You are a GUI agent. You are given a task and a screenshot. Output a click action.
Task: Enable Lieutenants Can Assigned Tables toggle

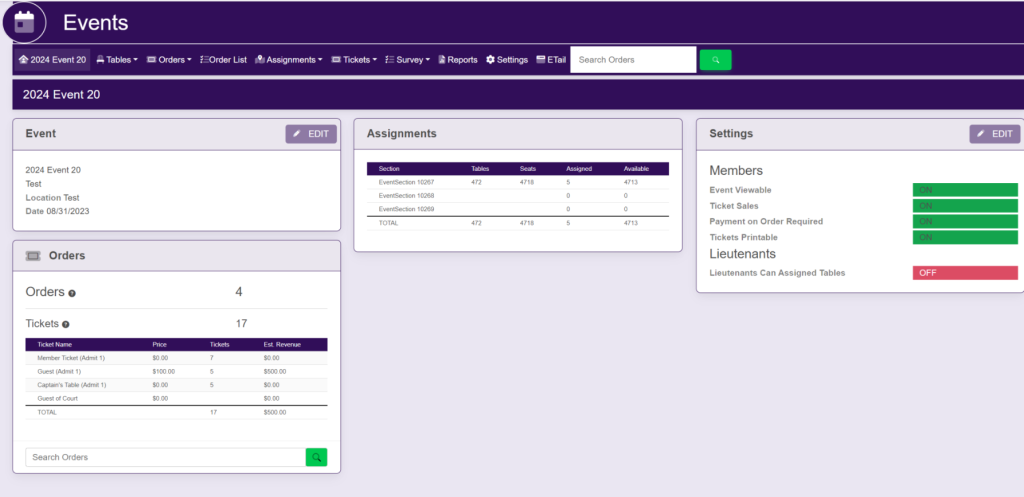coord(964,273)
